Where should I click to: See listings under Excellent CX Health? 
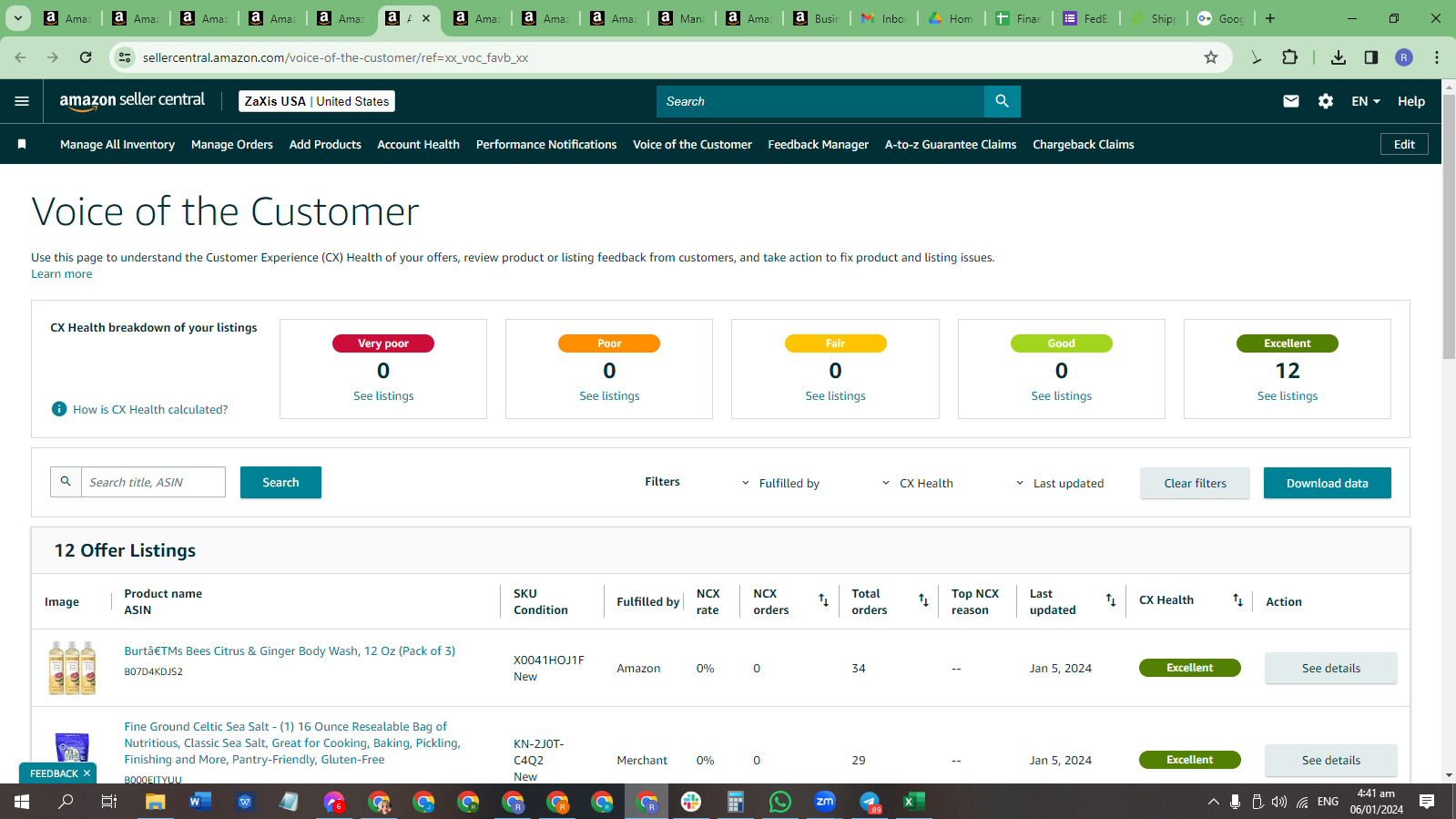pyautogui.click(x=1288, y=396)
